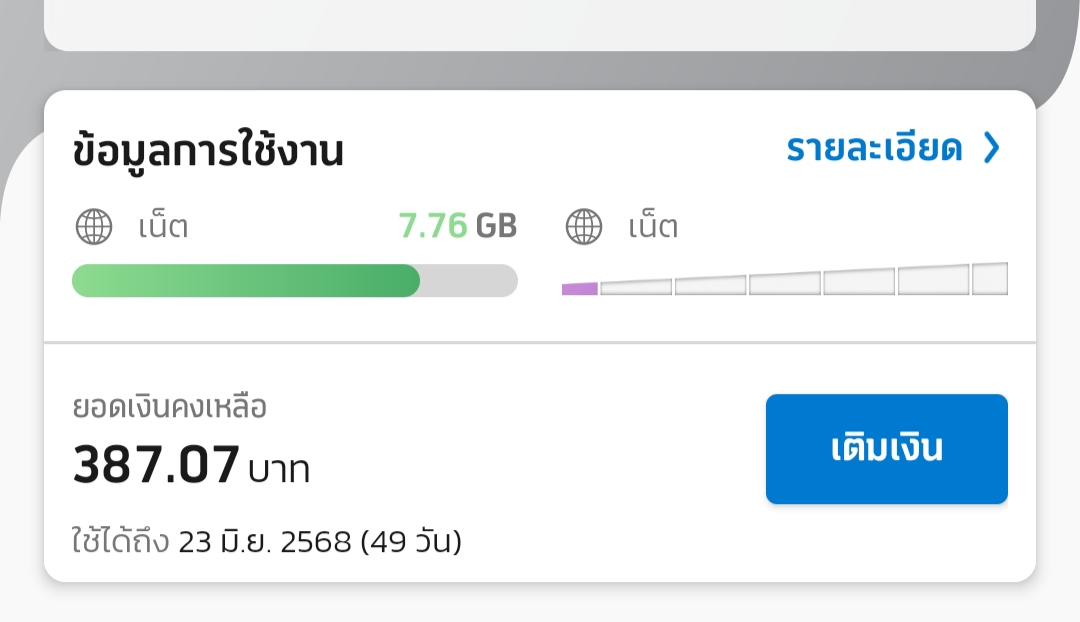Screen dimensions: 1080x622
Task: Tap the เติมเงิน top-up button
Action: pos(886,449)
